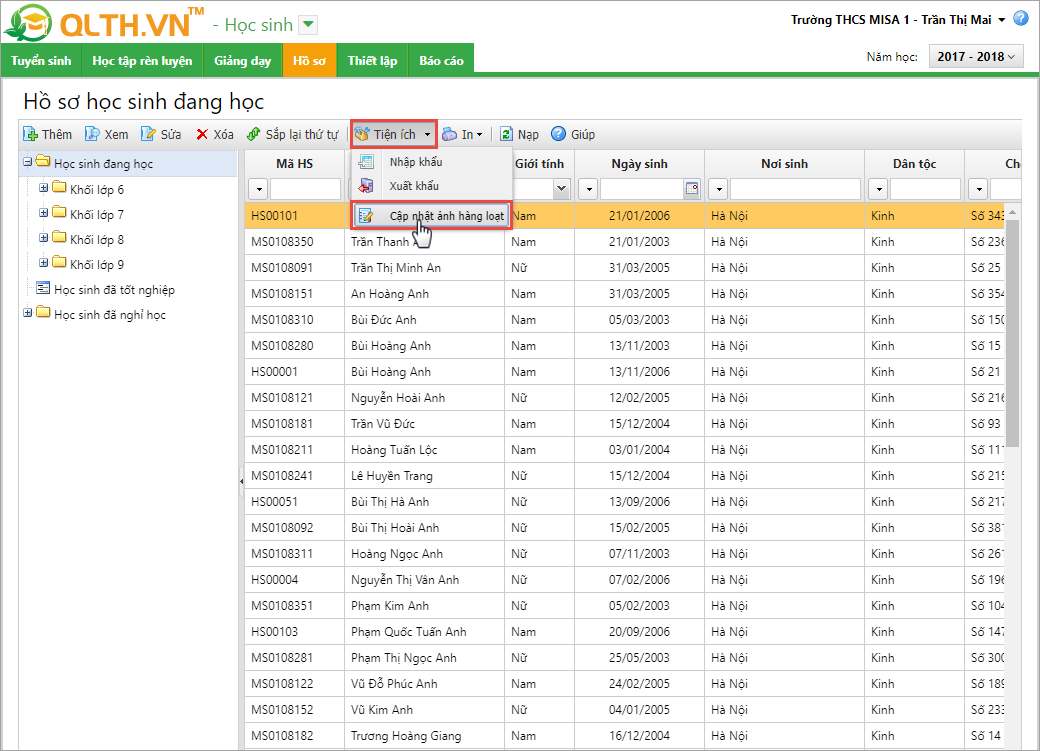Image resolution: width=1040 pixels, height=751 pixels.
Task: Click the Xóa (delete) red X icon
Action: pos(202,134)
